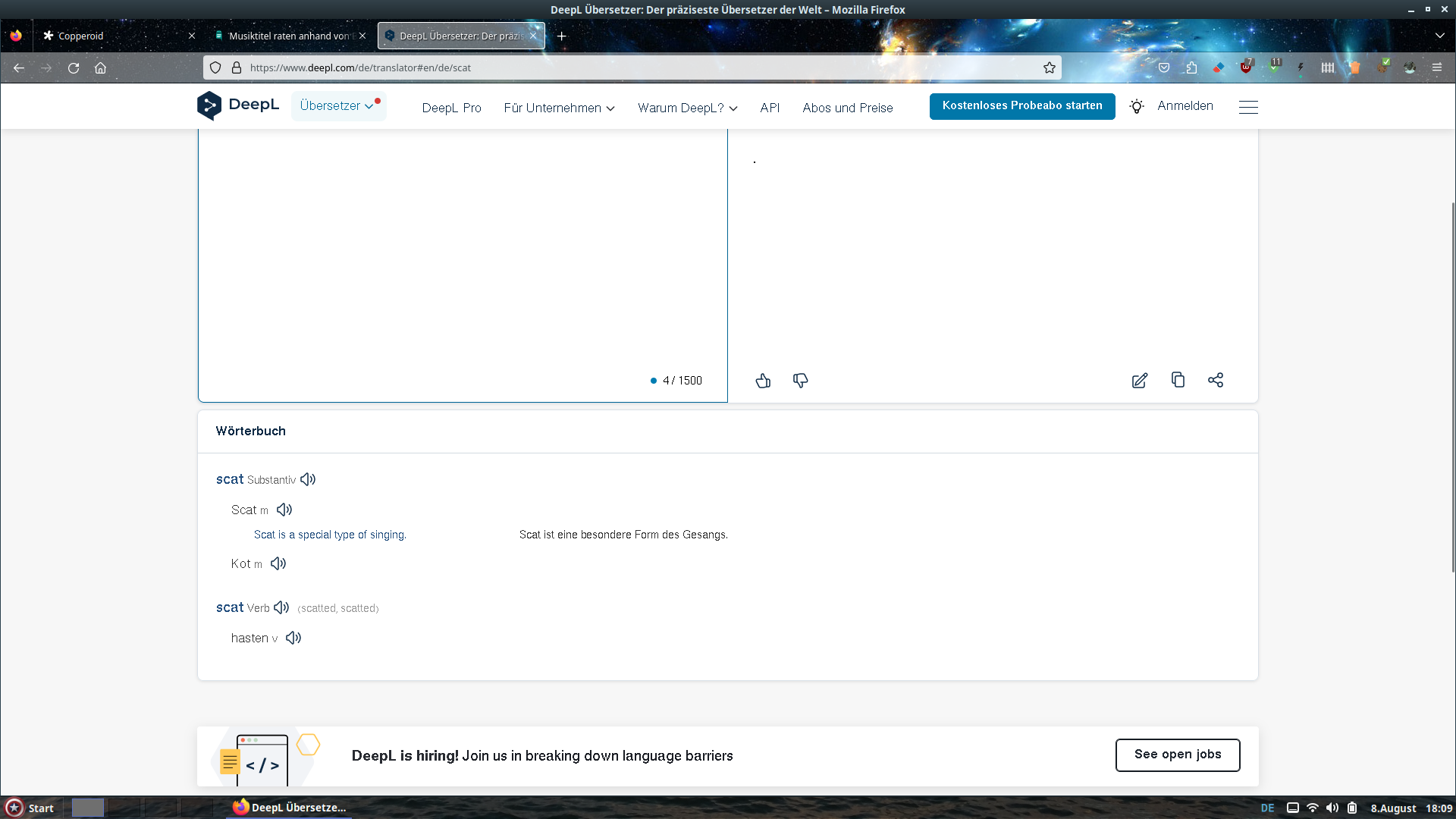Toggle dark mode with lightbulb icon
The image size is (1456, 819).
point(1136,107)
